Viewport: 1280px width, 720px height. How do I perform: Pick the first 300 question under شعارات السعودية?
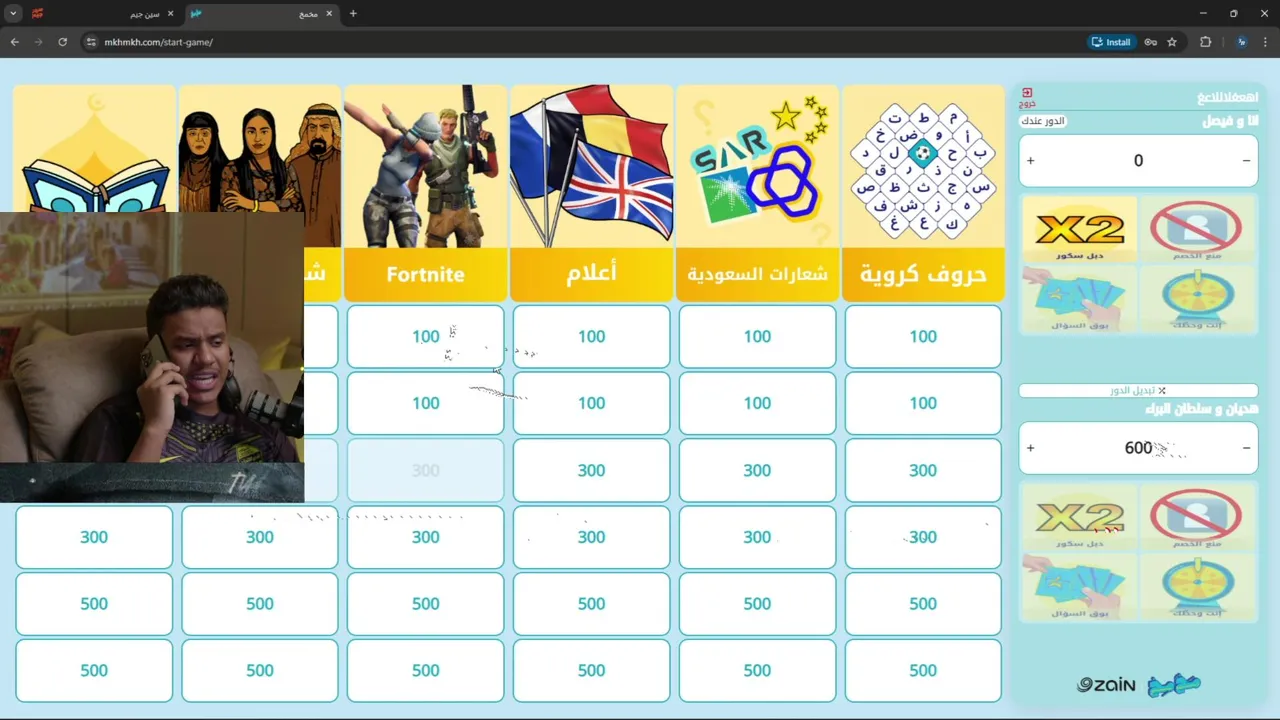(757, 470)
